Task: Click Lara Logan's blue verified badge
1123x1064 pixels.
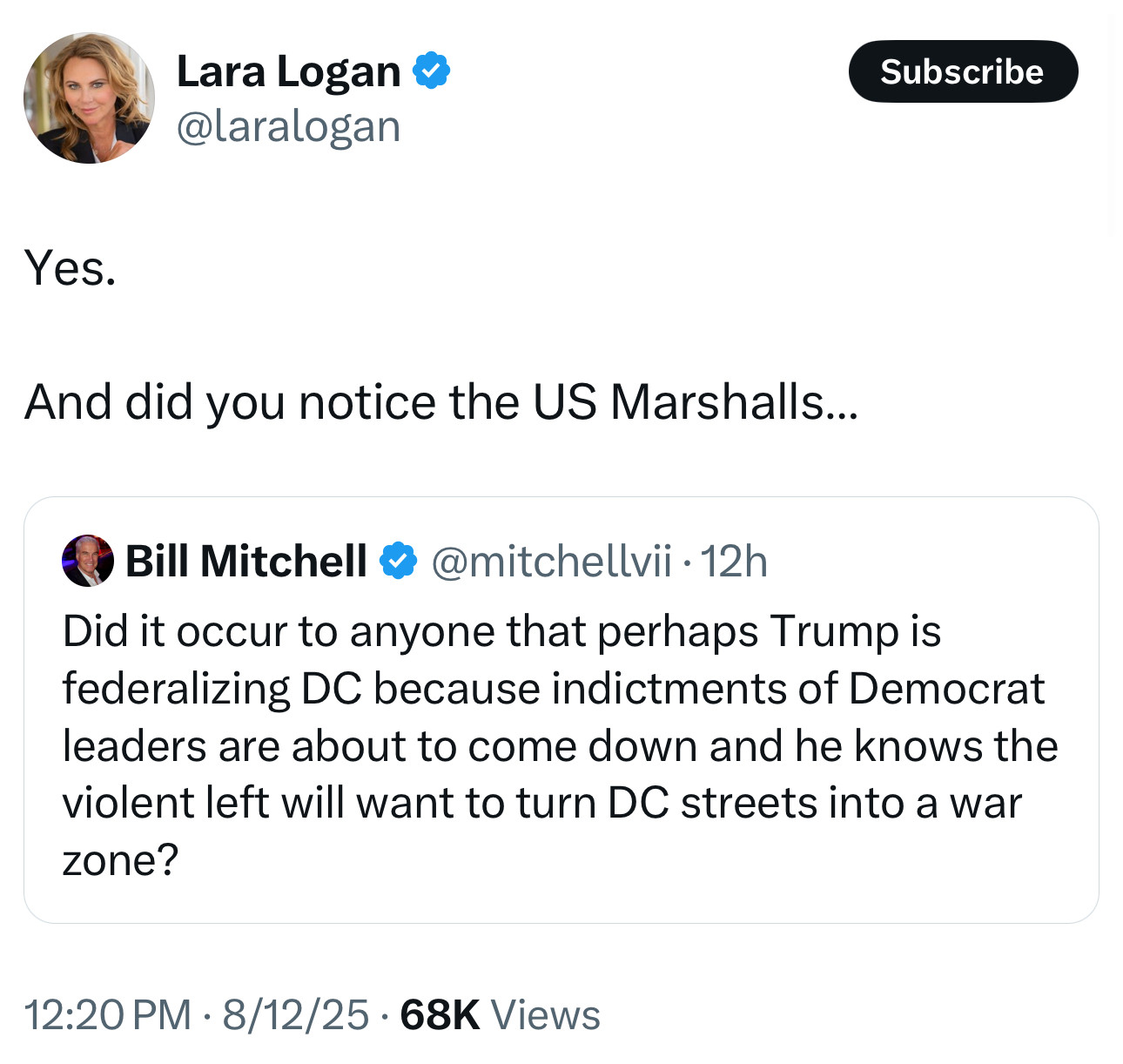Action: (430, 71)
